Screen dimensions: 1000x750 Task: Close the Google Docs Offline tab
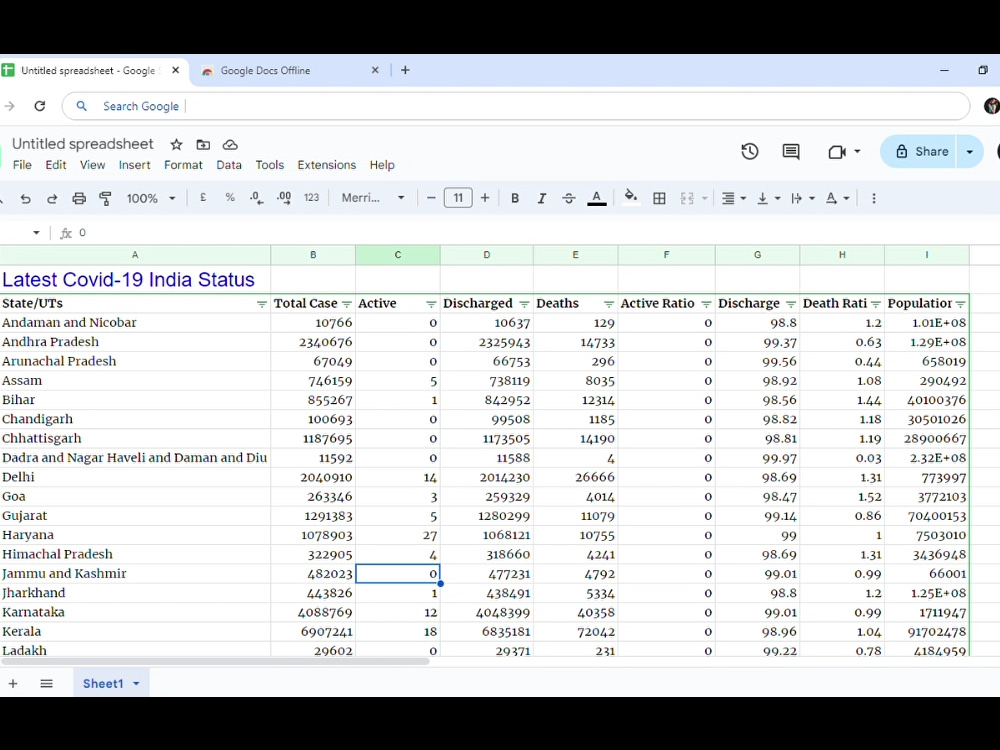[375, 70]
